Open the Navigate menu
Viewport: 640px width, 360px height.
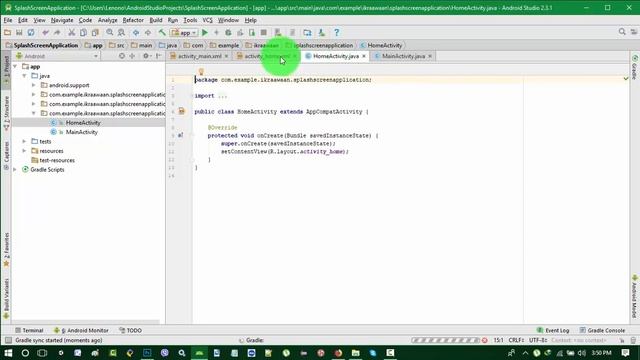[x=62, y=20]
